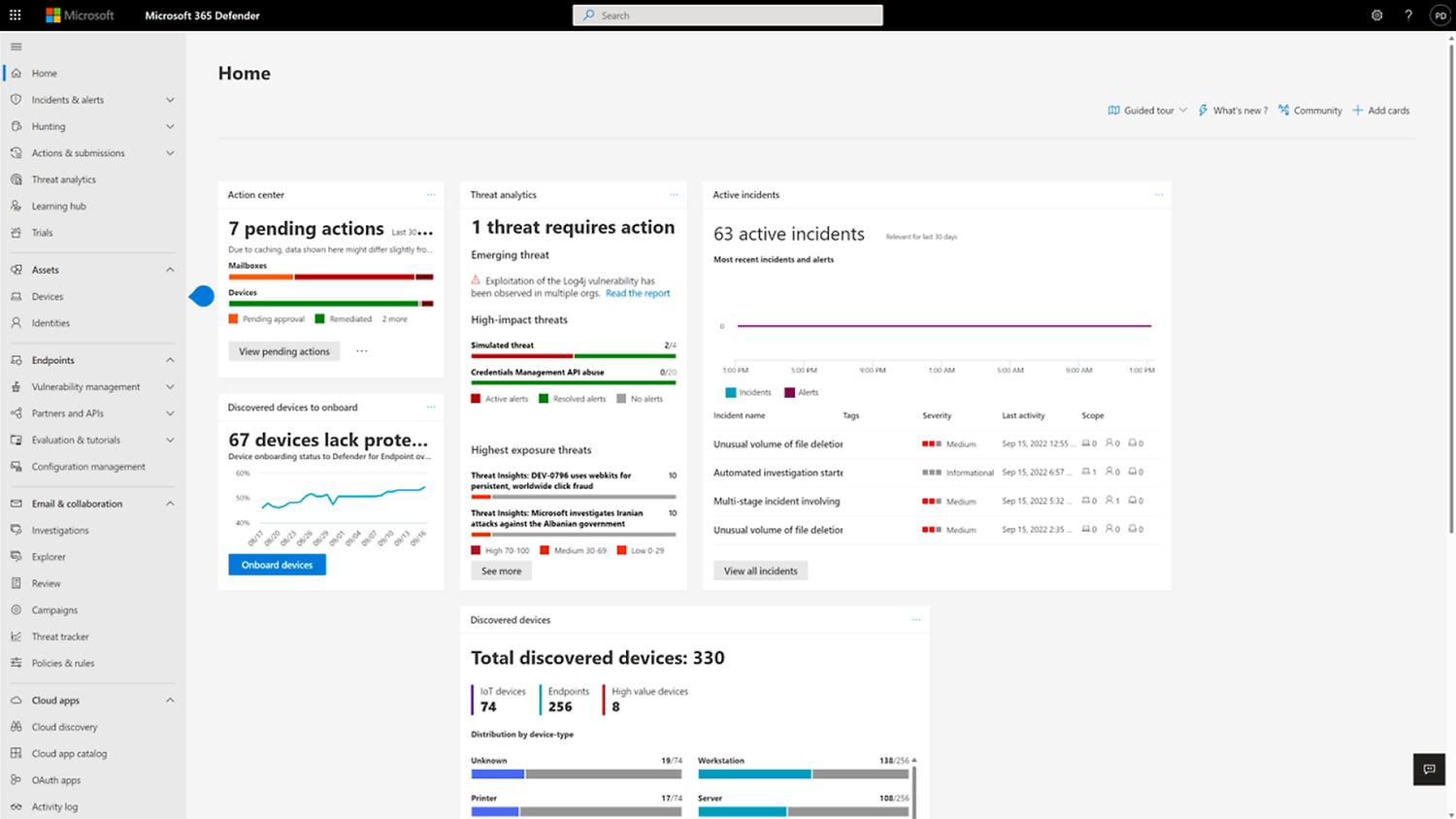This screenshot has width=1456, height=819.
Task: Click the Credentials Management API abuse bar
Action: point(574,383)
